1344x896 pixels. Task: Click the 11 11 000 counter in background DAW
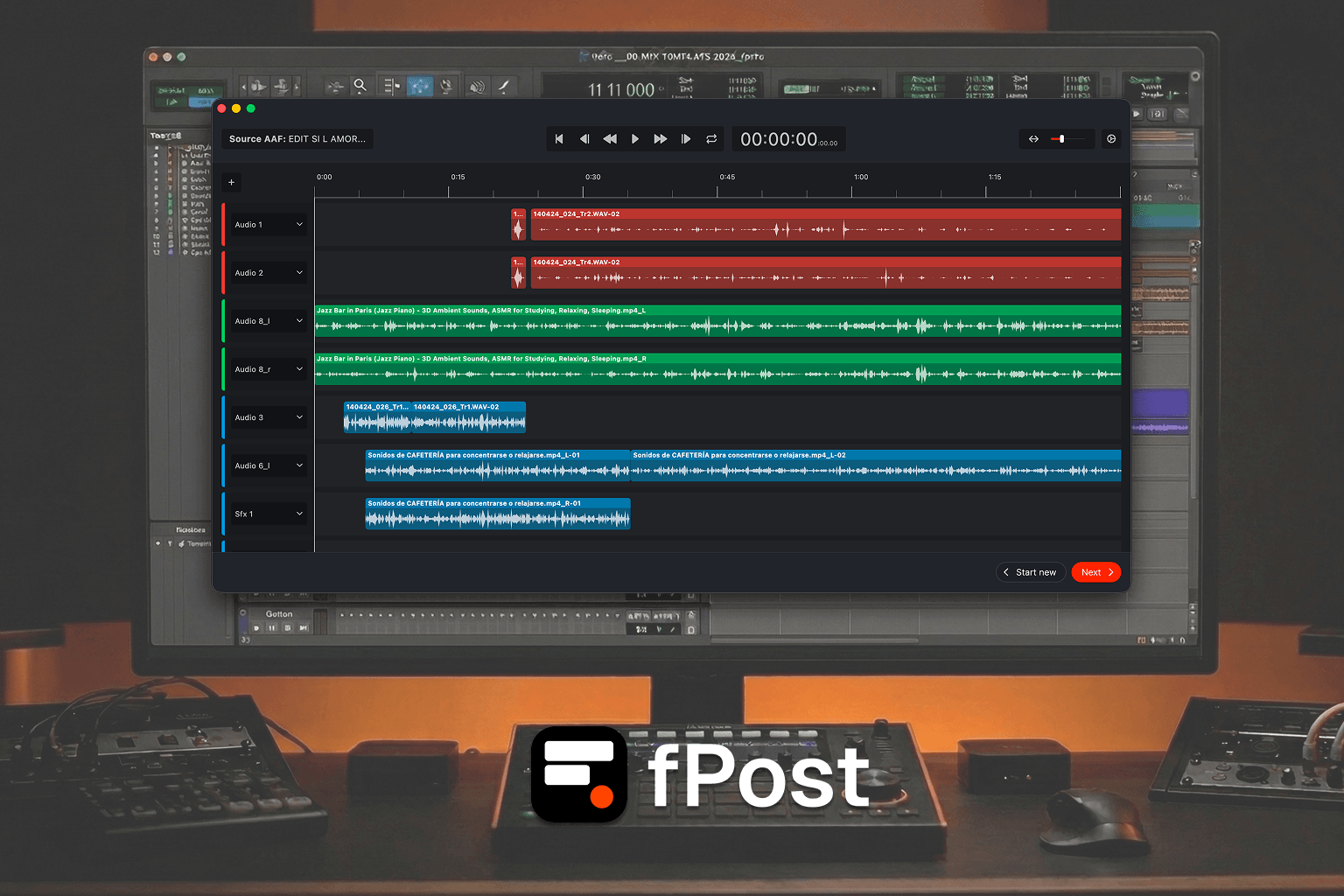coord(621,90)
